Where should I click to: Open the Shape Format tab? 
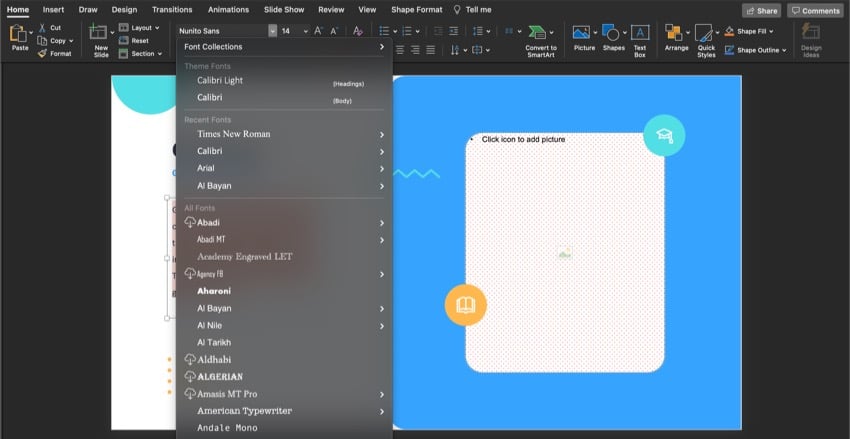[416, 9]
